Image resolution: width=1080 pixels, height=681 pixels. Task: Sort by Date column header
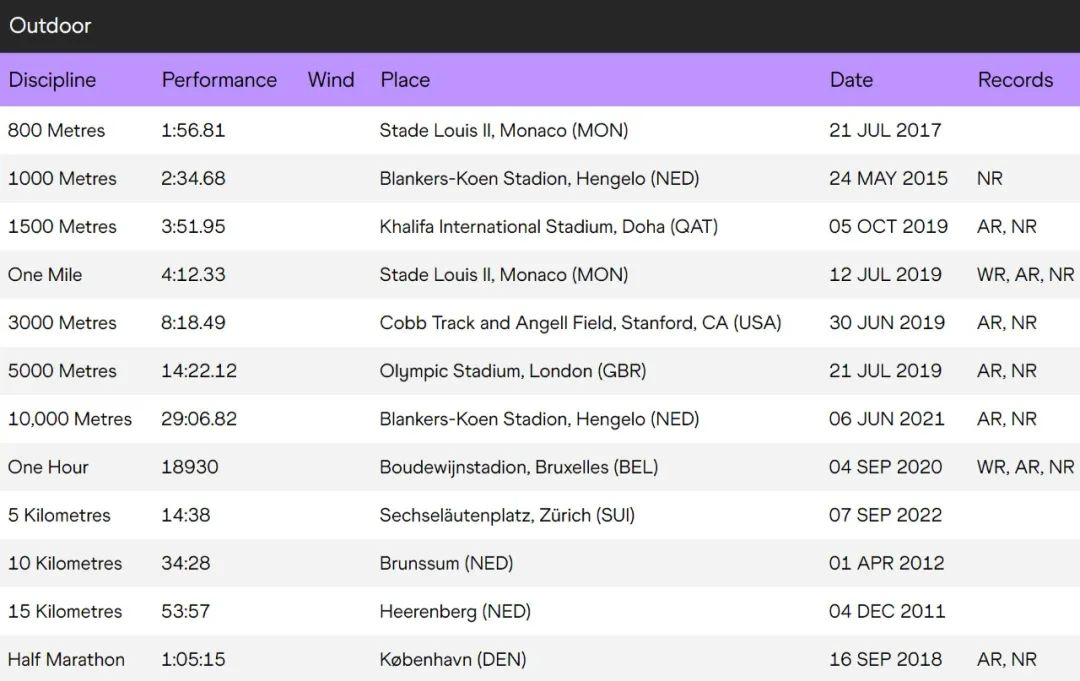point(851,80)
